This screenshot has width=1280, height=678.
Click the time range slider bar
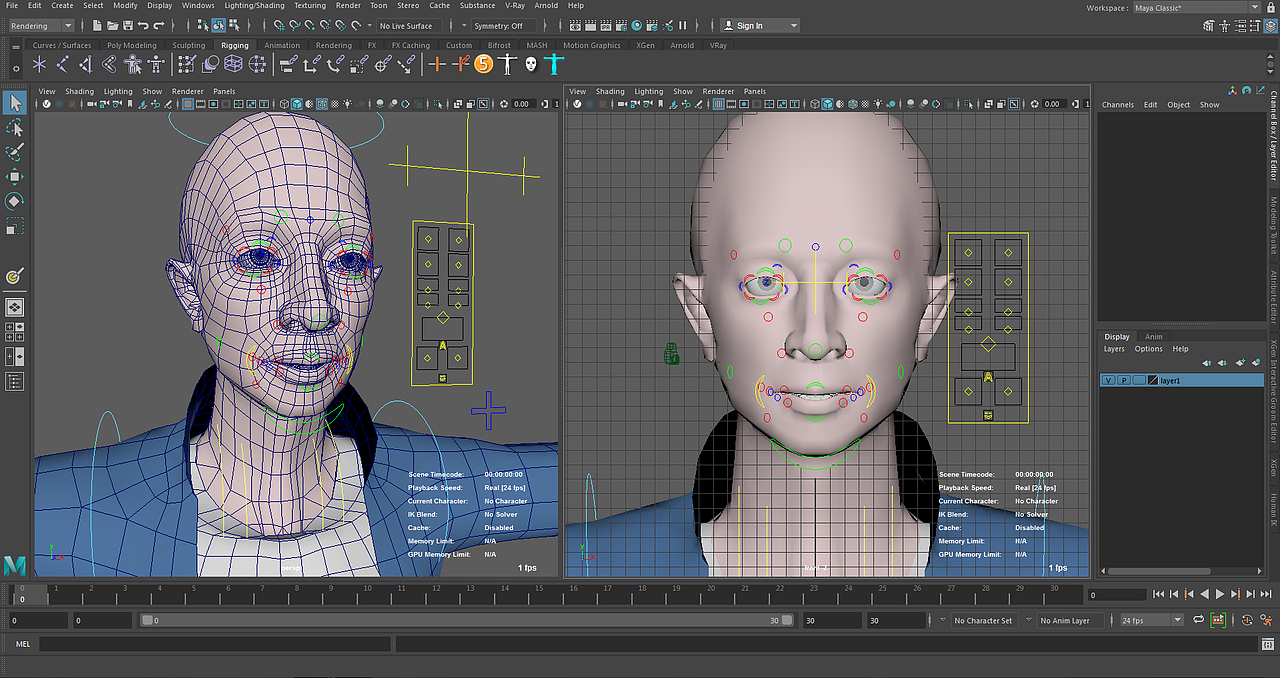pos(460,620)
